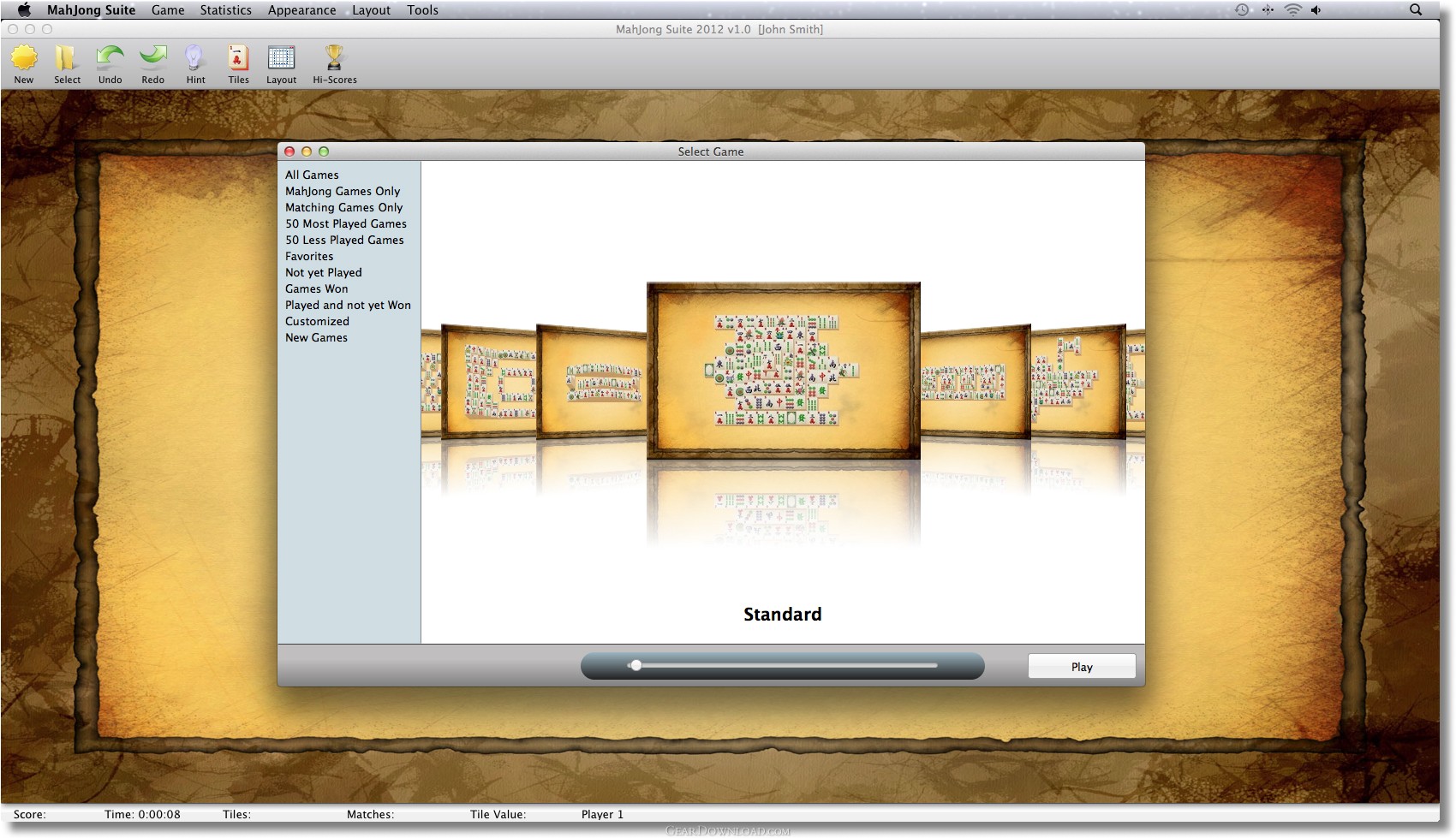1456x838 pixels.
Task: Click the game browser slider handle
Action: 636,665
